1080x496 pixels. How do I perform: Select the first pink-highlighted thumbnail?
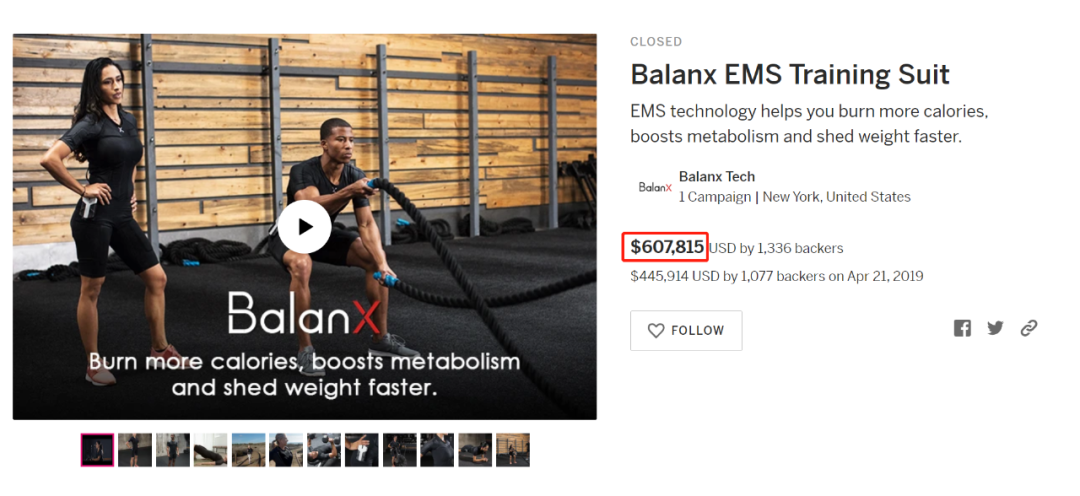click(97, 450)
